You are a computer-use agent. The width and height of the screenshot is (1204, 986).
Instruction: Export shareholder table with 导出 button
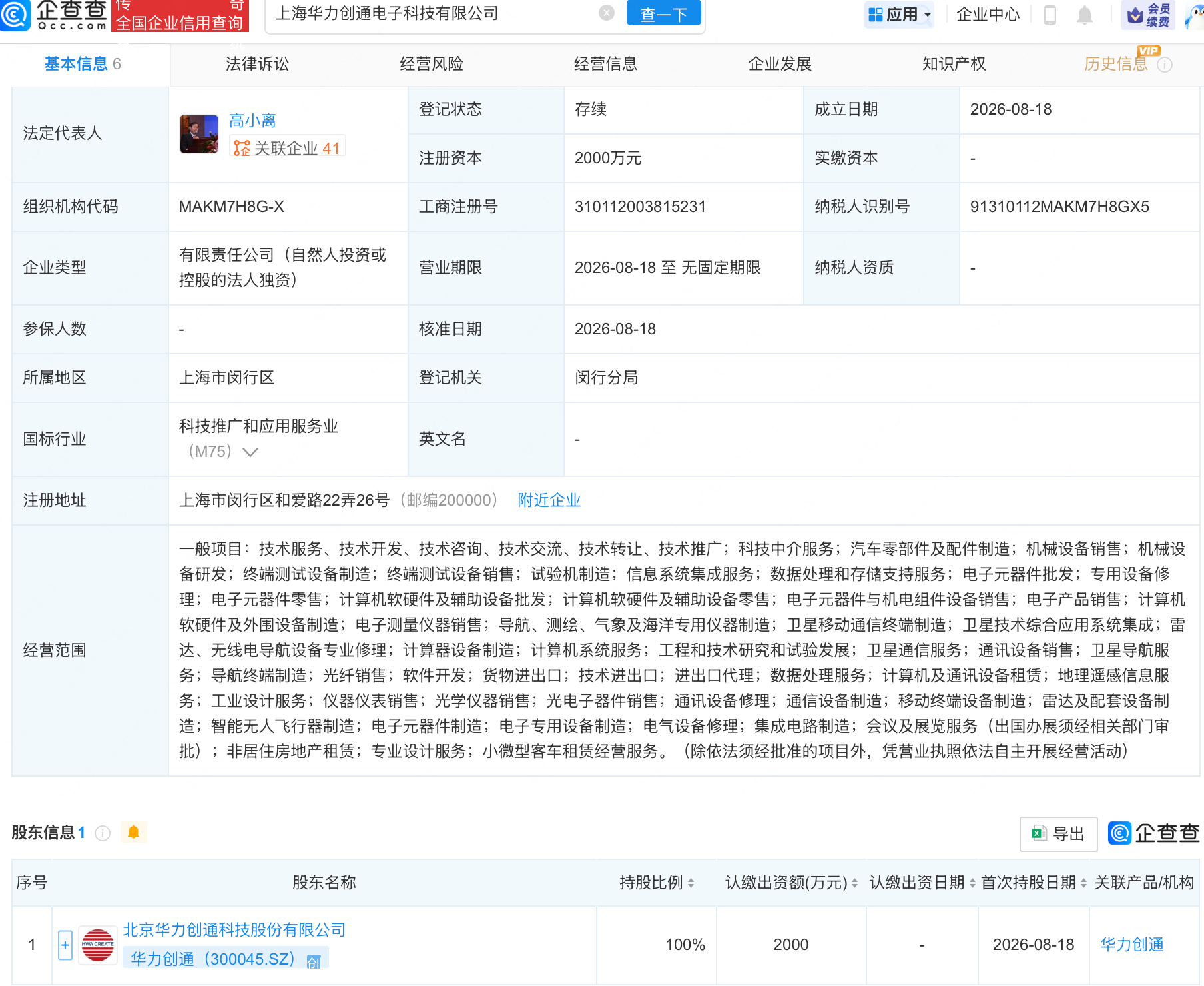1058,834
